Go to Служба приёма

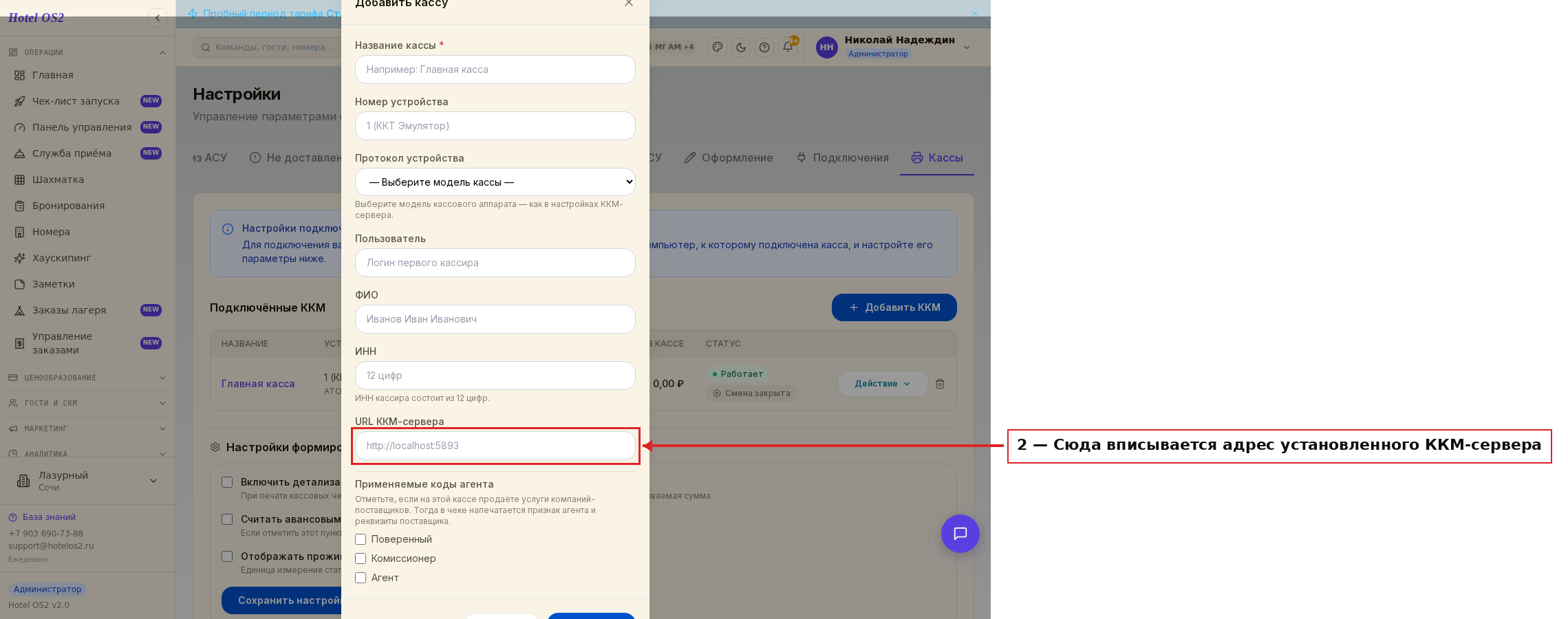tap(87, 153)
